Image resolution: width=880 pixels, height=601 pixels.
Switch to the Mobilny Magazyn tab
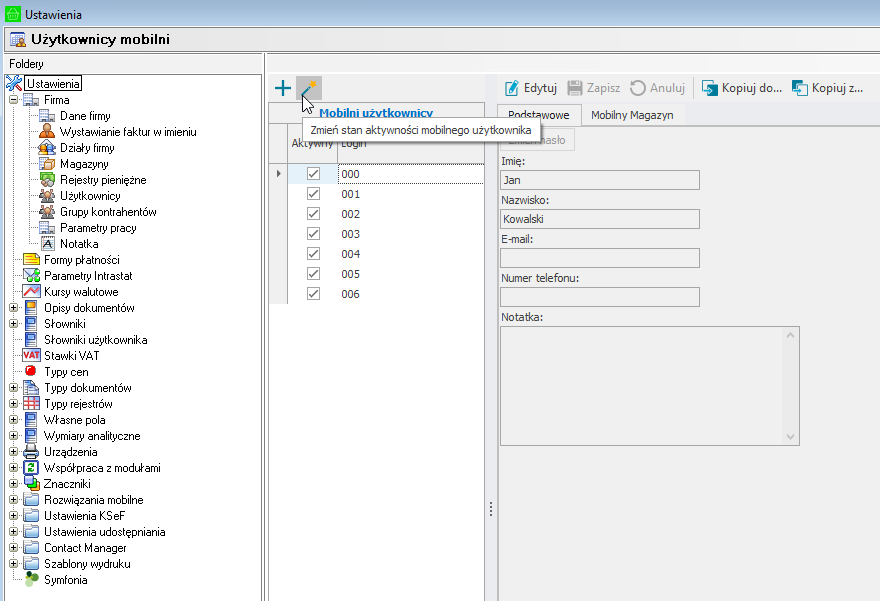[x=632, y=115]
